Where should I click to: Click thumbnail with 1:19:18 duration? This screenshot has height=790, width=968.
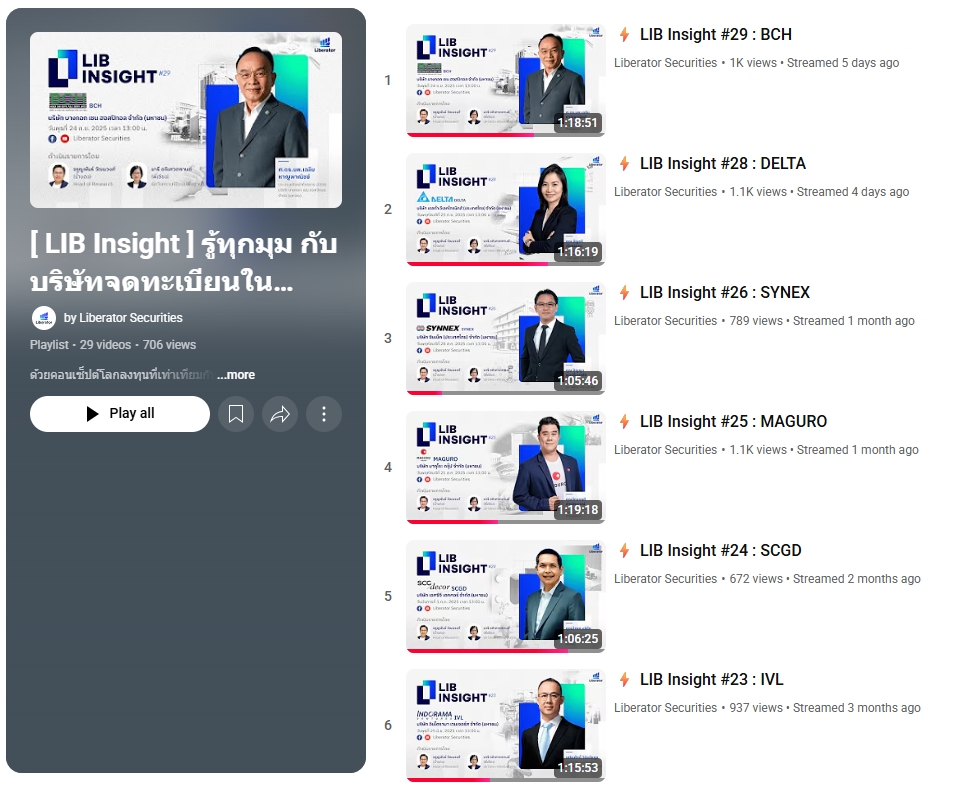tap(506, 467)
